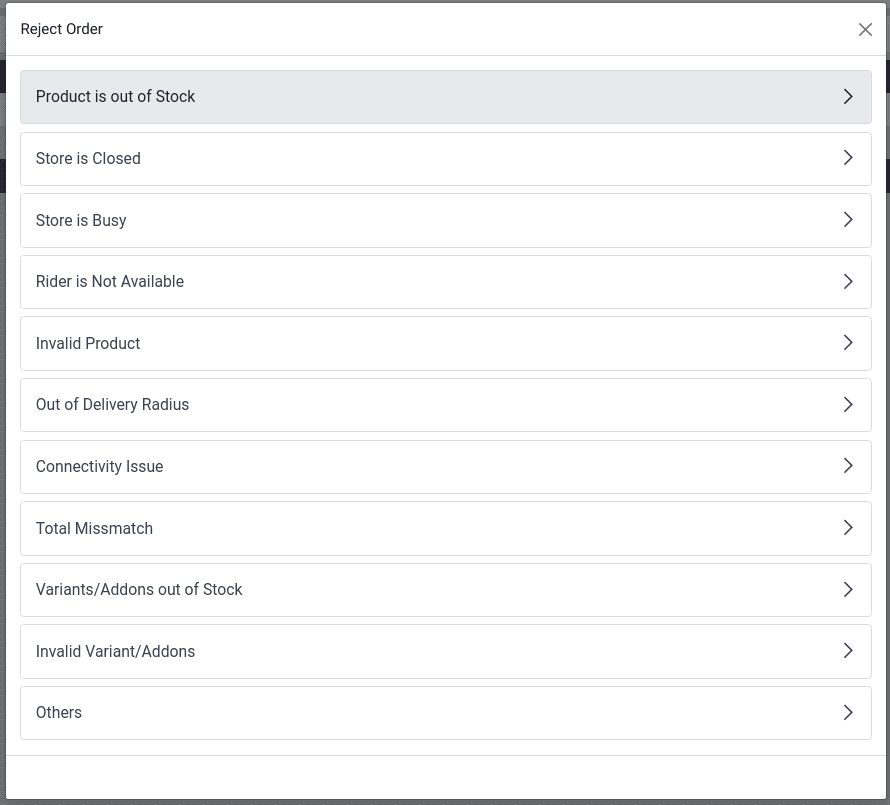This screenshot has width=890, height=805.
Task: Tap the right arrow on Store is Busy
Action: [848, 220]
